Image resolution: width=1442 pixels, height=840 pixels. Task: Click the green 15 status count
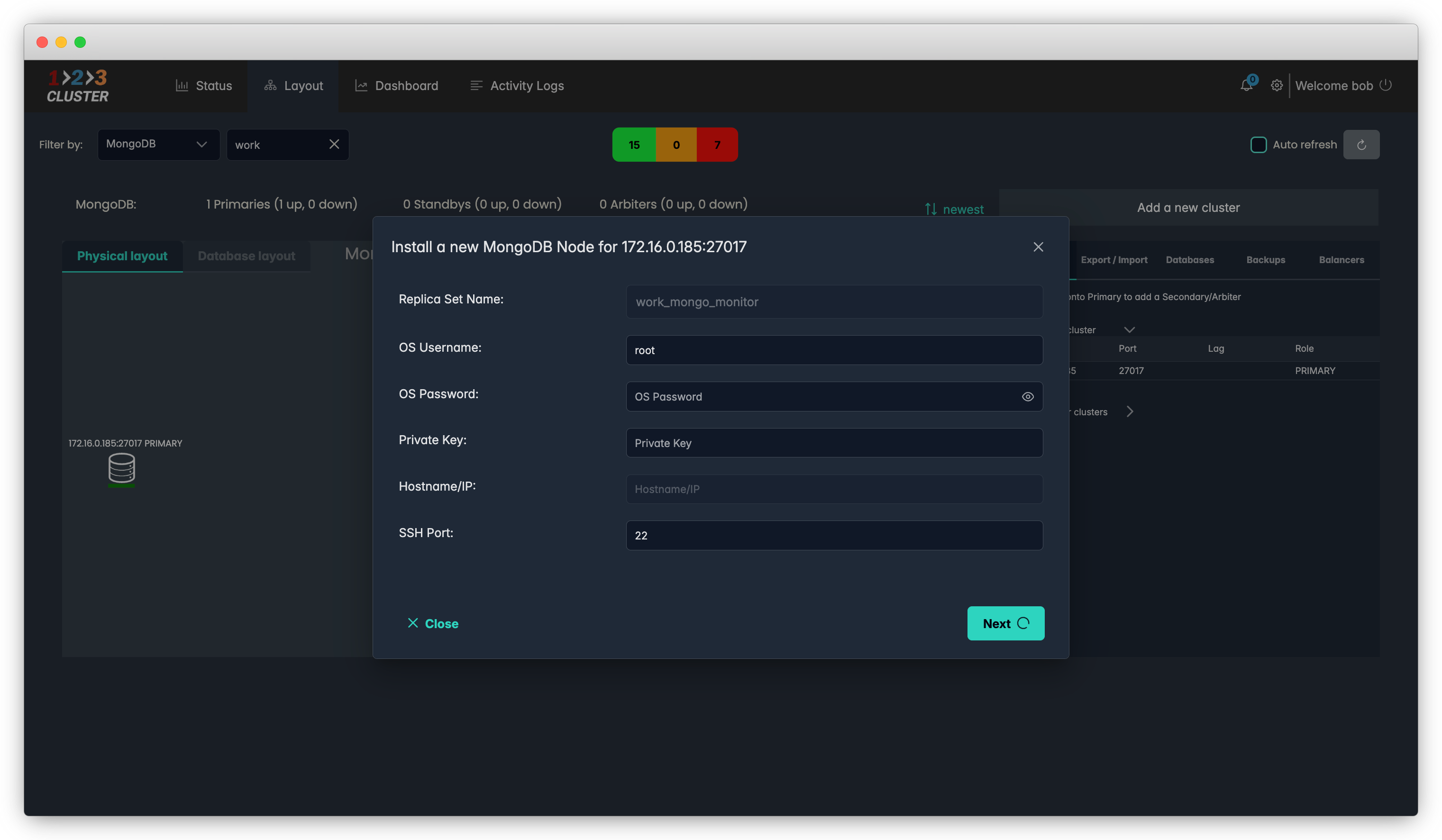pos(633,145)
